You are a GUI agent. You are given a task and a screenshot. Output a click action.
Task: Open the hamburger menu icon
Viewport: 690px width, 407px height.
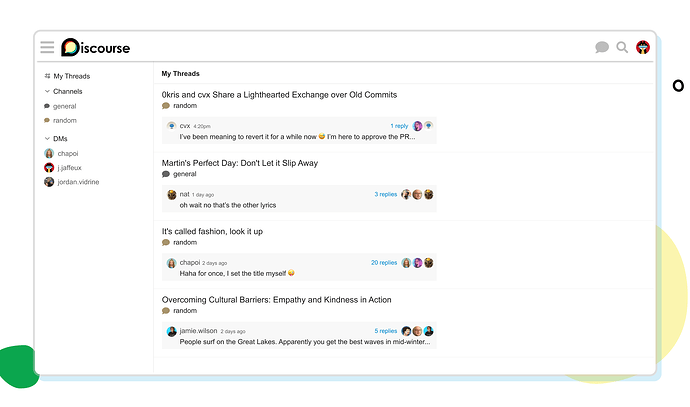47,47
